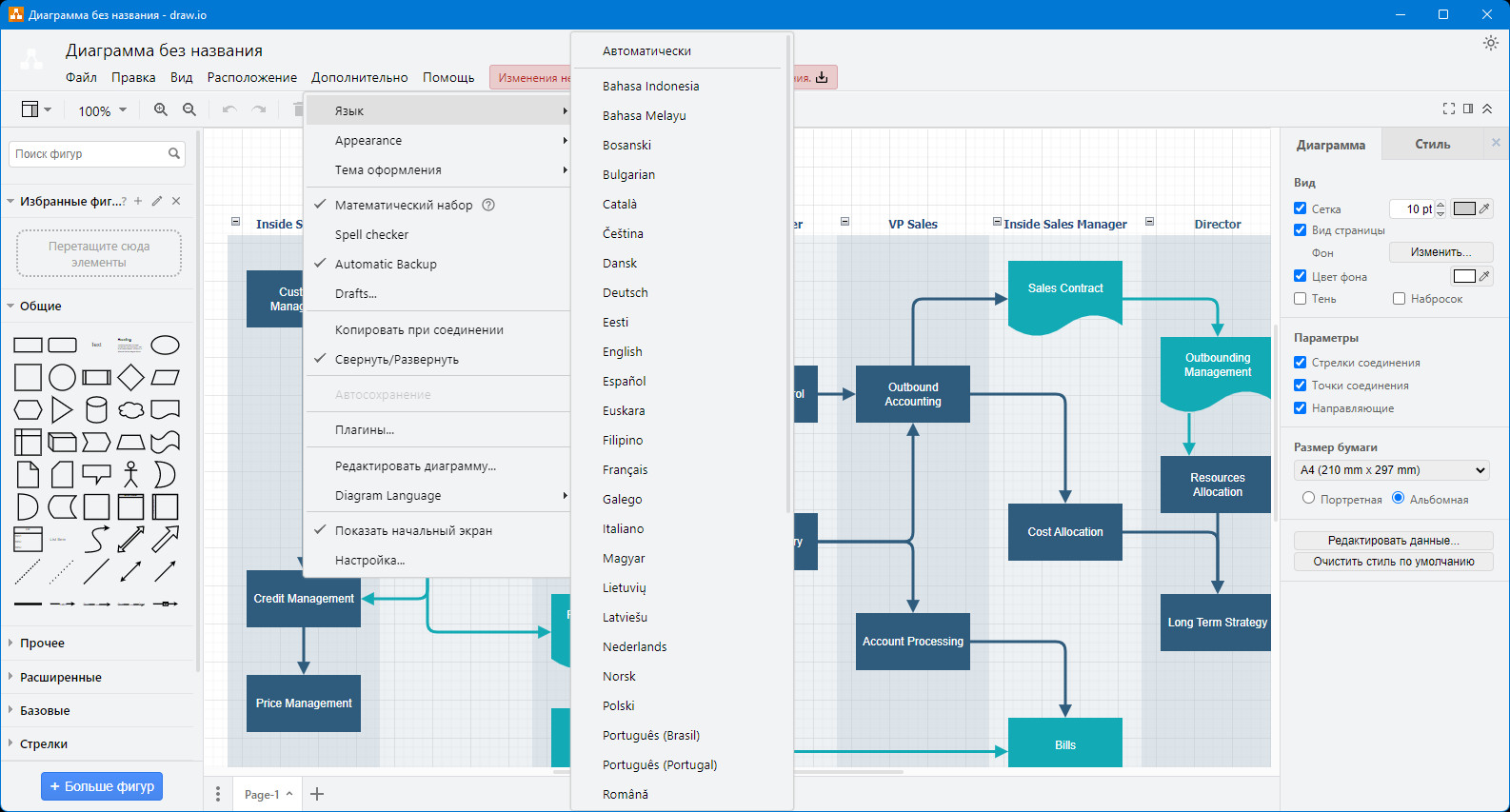The image size is (1510, 812).
Task: Open the paper size A4 dropdown
Action: [x=1392, y=470]
